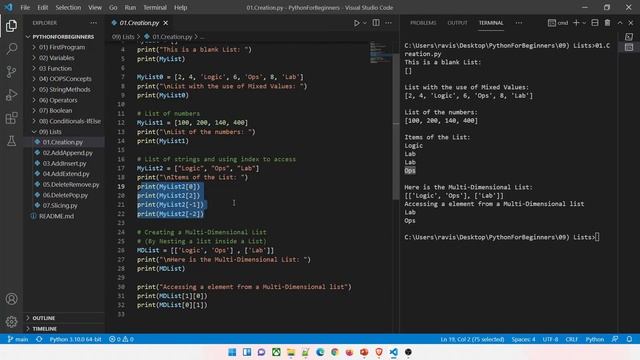
Task: Open 02.AddAppend.py file
Action: tap(67, 153)
